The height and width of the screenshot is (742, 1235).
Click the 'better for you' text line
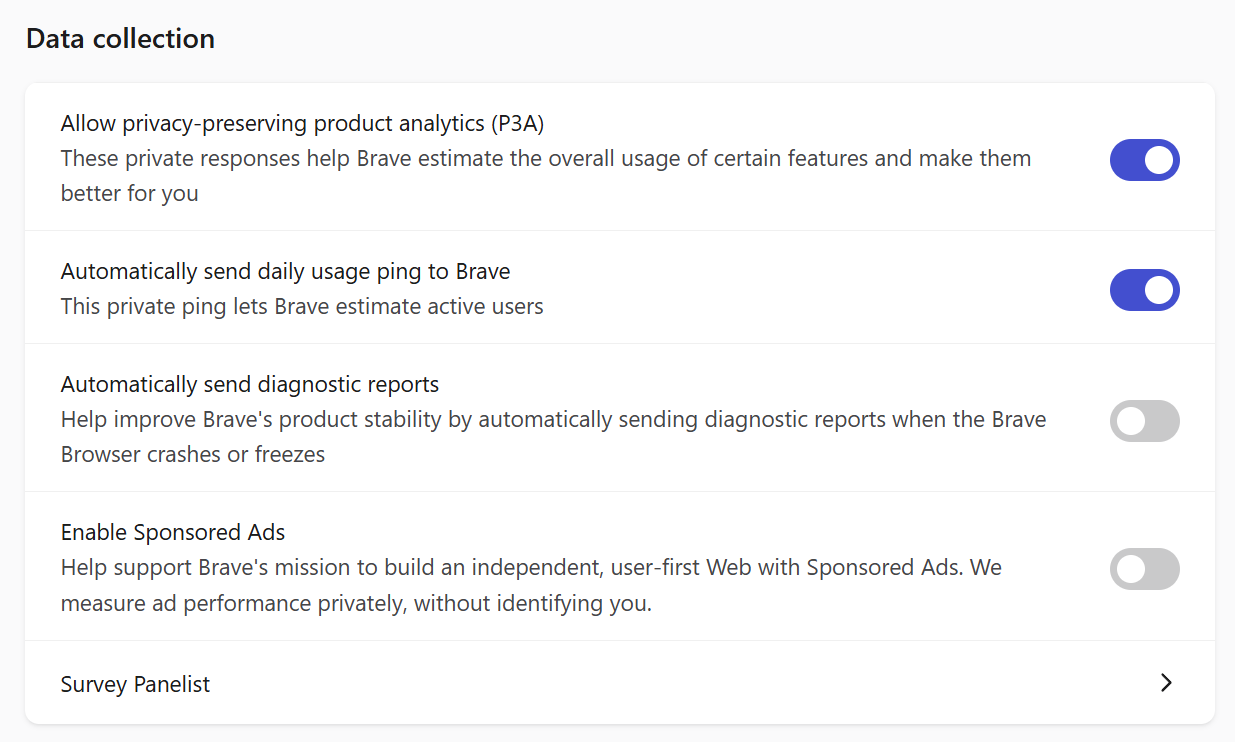[129, 194]
